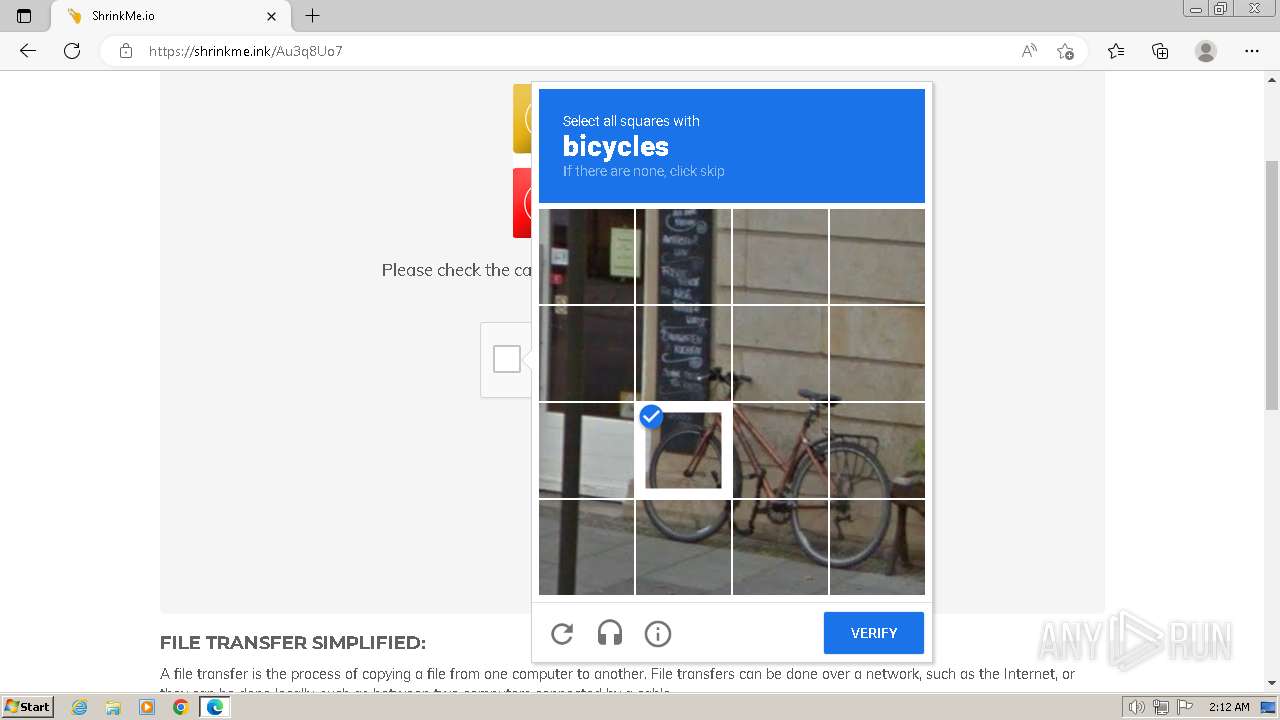Deselect the checked bicycle wheel tile
Image resolution: width=1280 pixels, height=720 pixels.
[x=684, y=451]
